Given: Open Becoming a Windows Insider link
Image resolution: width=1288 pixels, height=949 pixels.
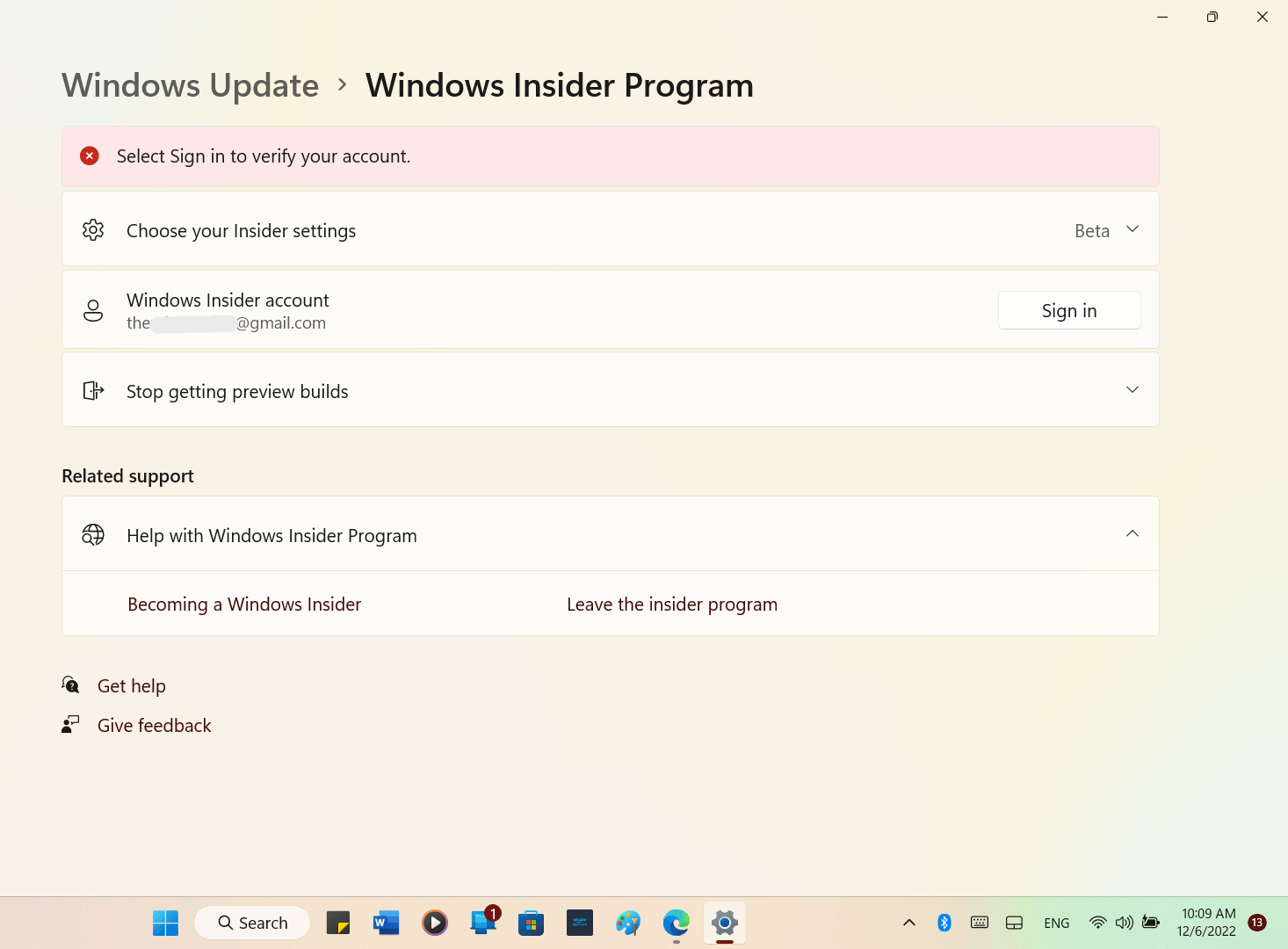Looking at the screenshot, I should tap(244, 605).
